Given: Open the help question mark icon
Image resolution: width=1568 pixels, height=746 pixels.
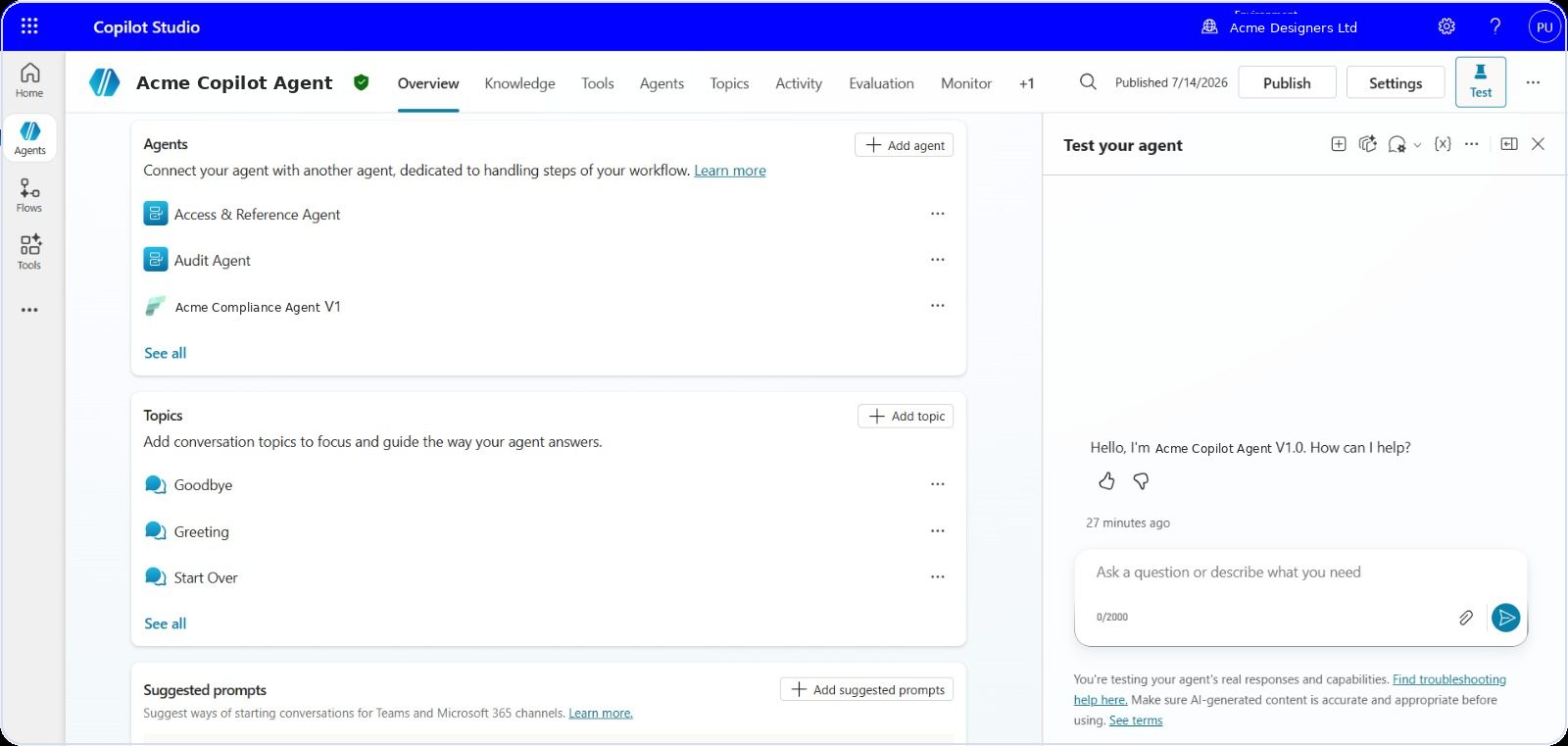Looking at the screenshot, I should (x=1495, y=26).
